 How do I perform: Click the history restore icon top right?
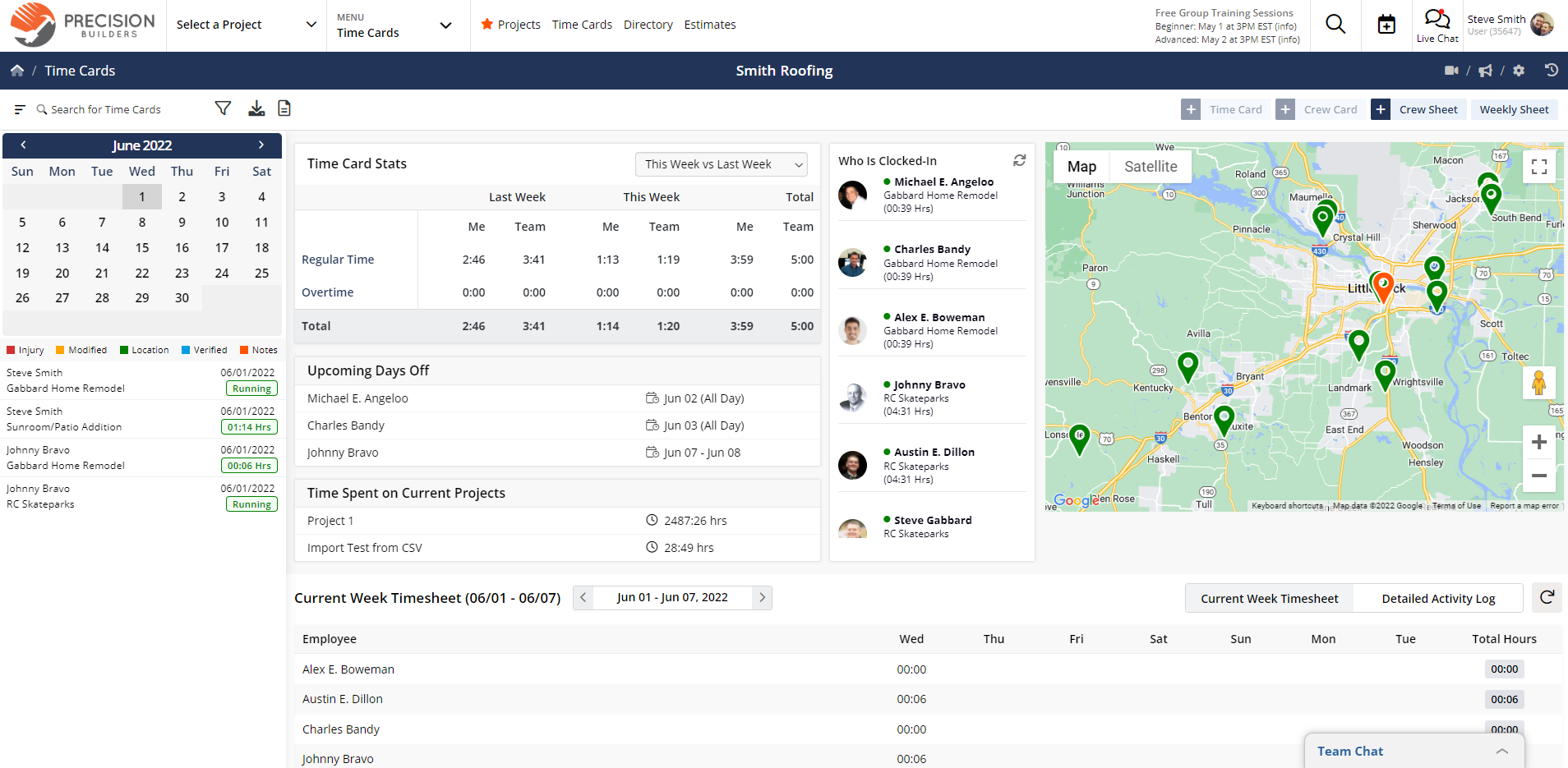[x=1551, y=71]
